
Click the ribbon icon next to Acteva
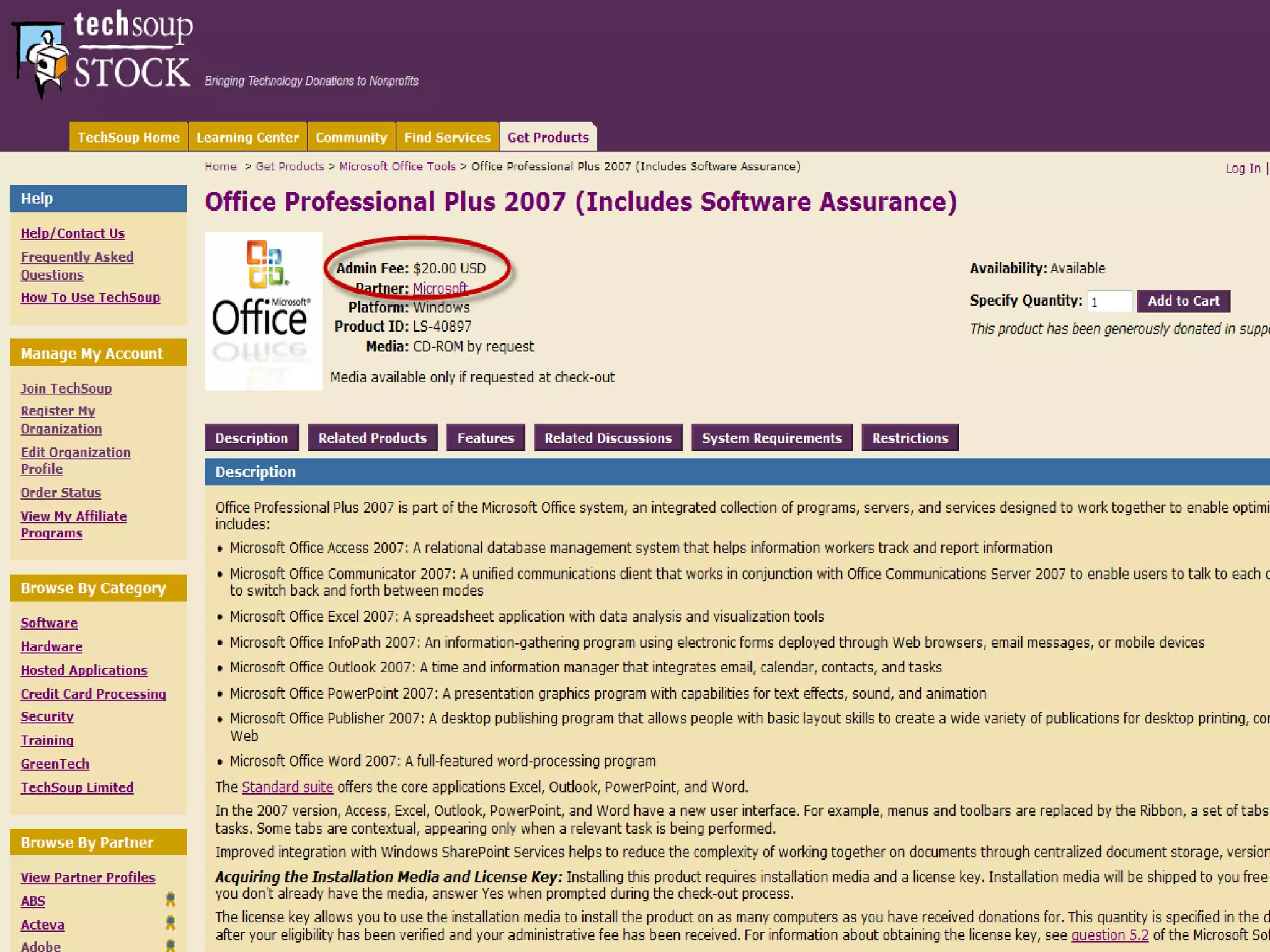(x=170, y=923)
